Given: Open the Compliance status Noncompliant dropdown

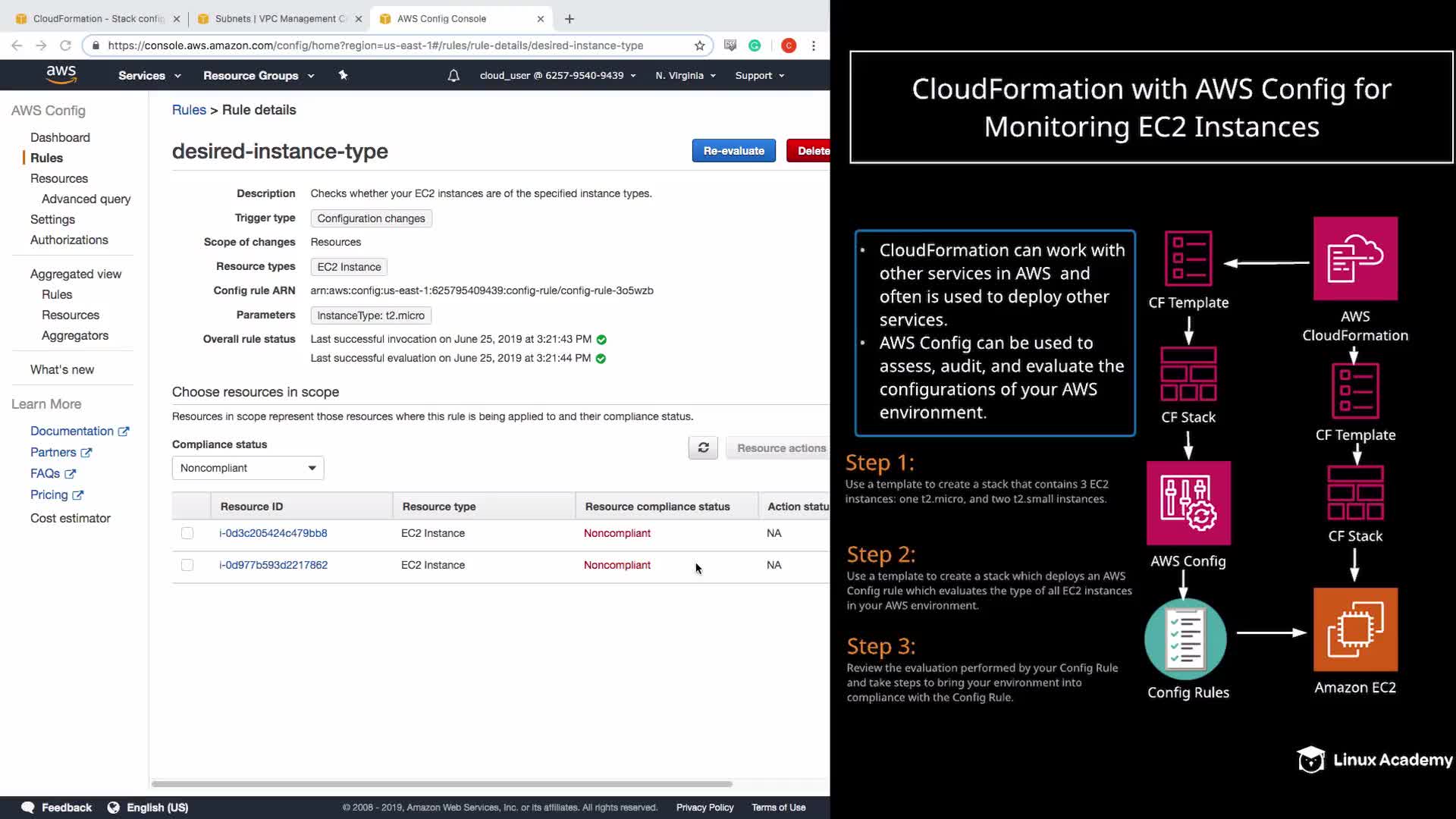Looking at the screenshot, I should 248,468.
